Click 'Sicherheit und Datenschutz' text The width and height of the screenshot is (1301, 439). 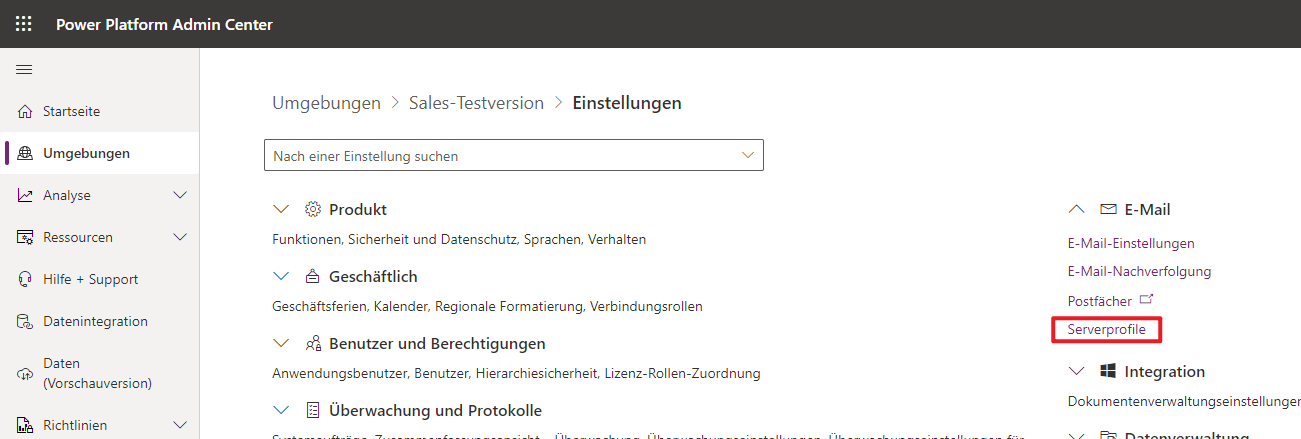(x=434, y=239)
